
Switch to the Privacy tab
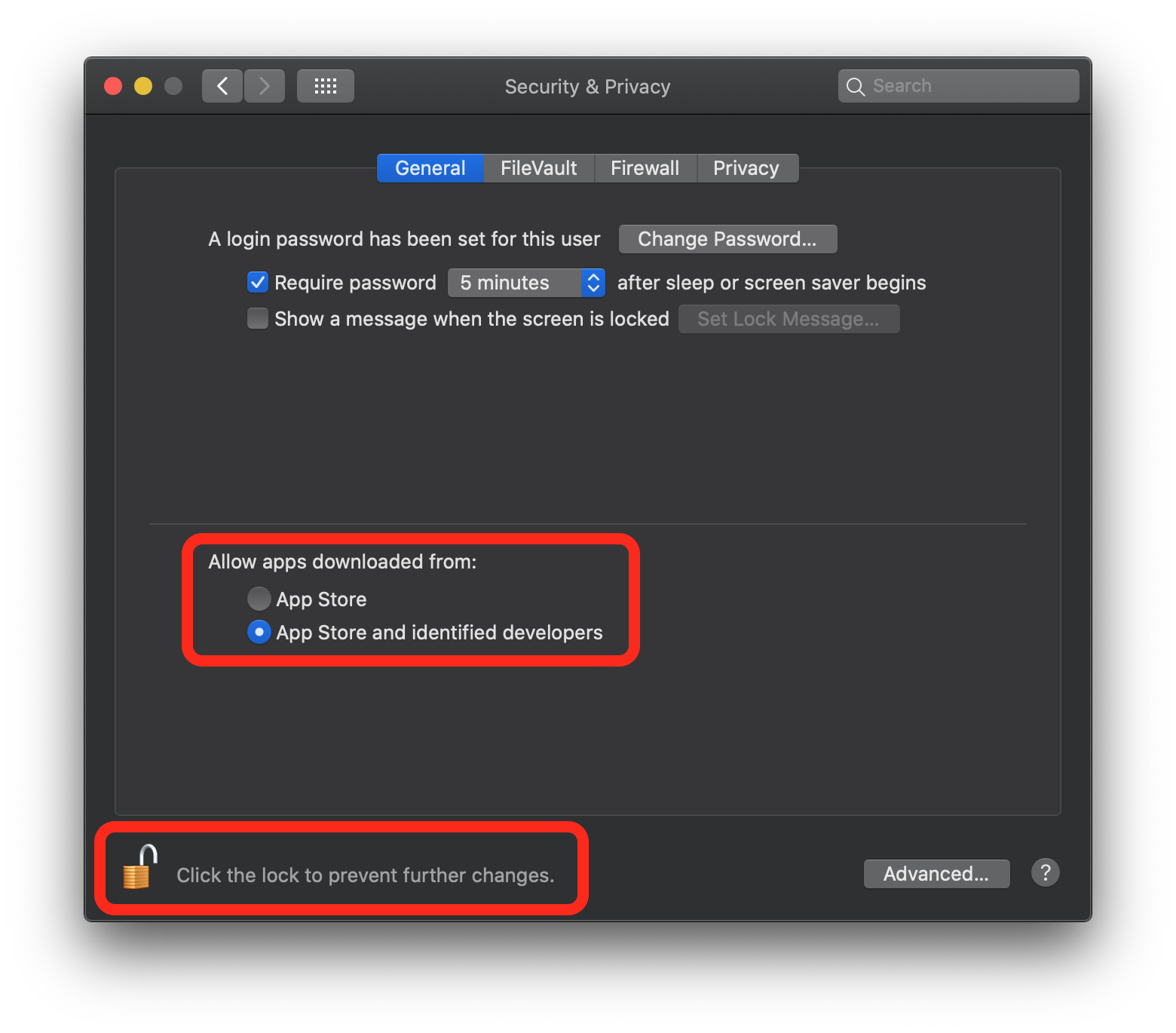pyautogui.click(x=746, y=168)
